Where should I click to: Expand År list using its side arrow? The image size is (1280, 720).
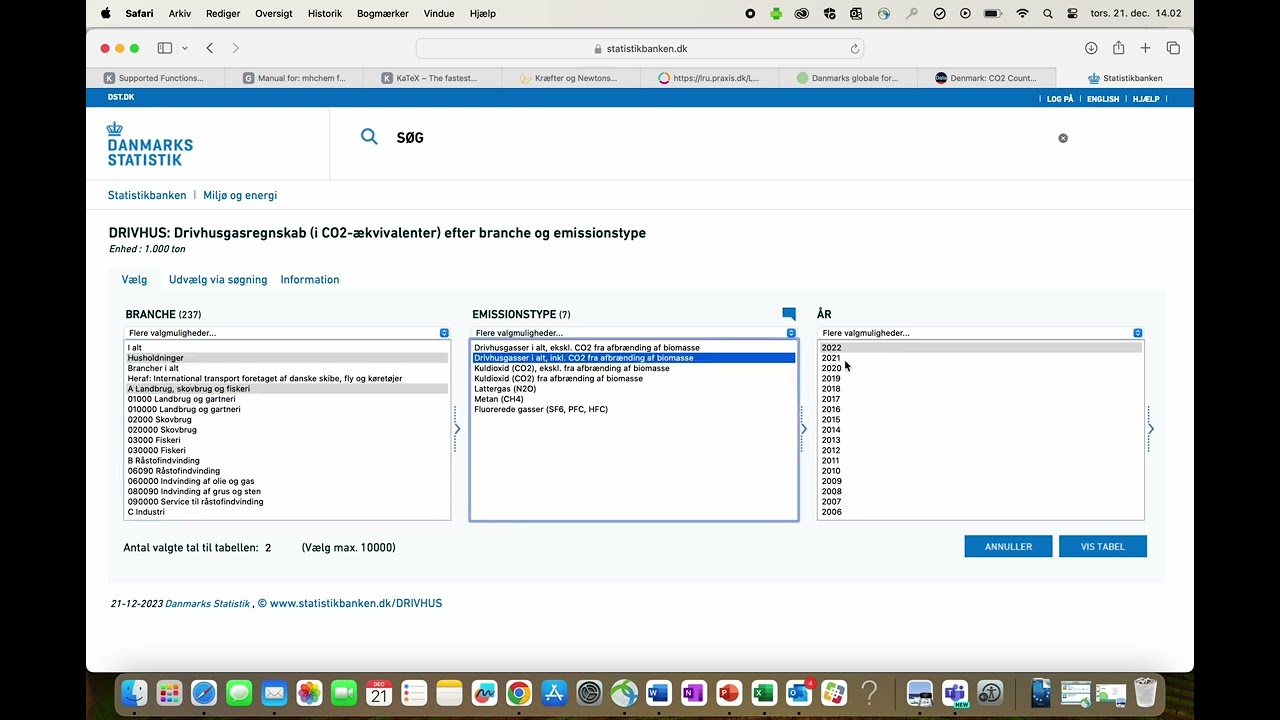point(1151,429)
